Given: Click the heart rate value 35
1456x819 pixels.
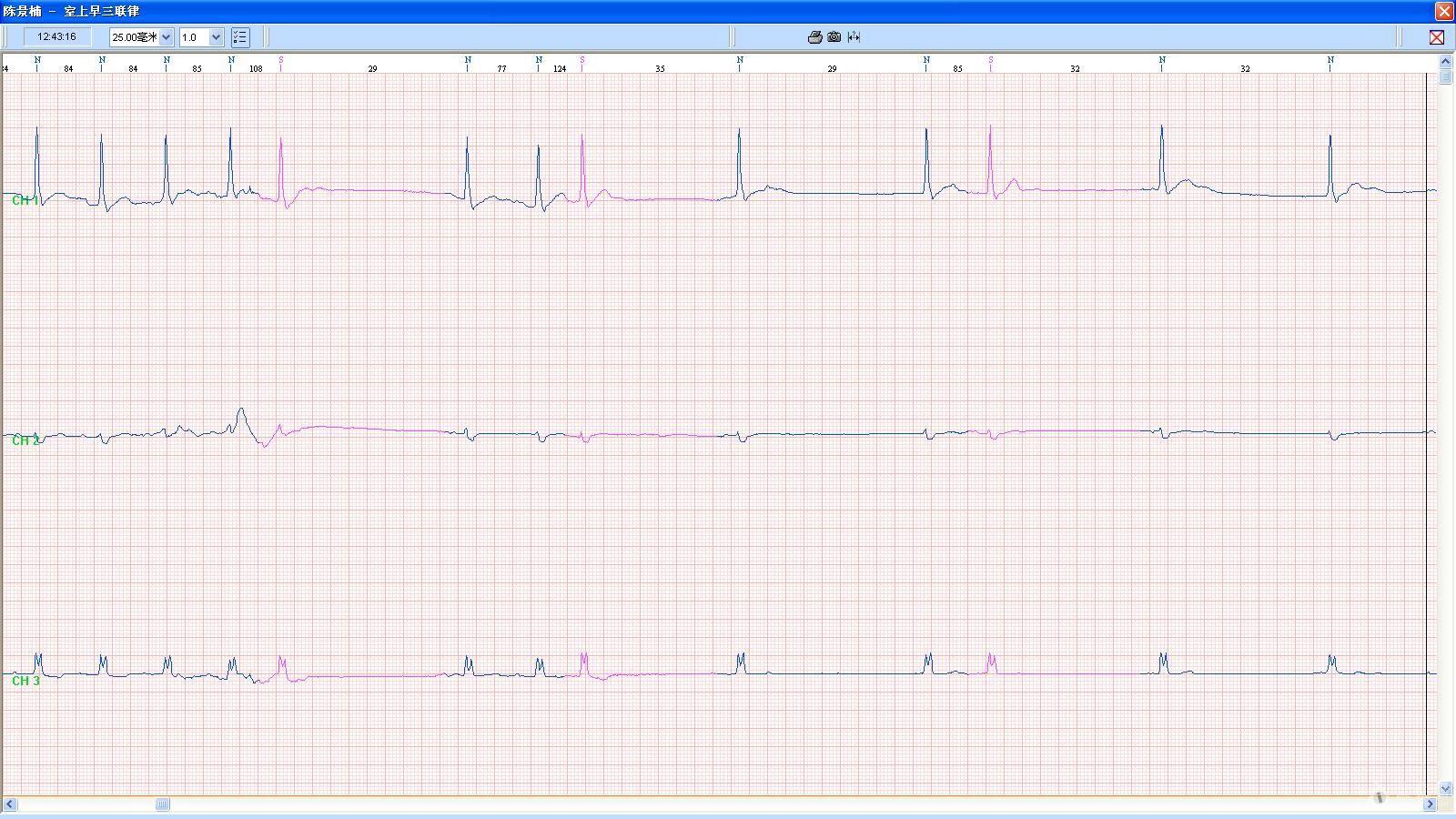Looking at the screenshot, I should click(x=660, y=69).
